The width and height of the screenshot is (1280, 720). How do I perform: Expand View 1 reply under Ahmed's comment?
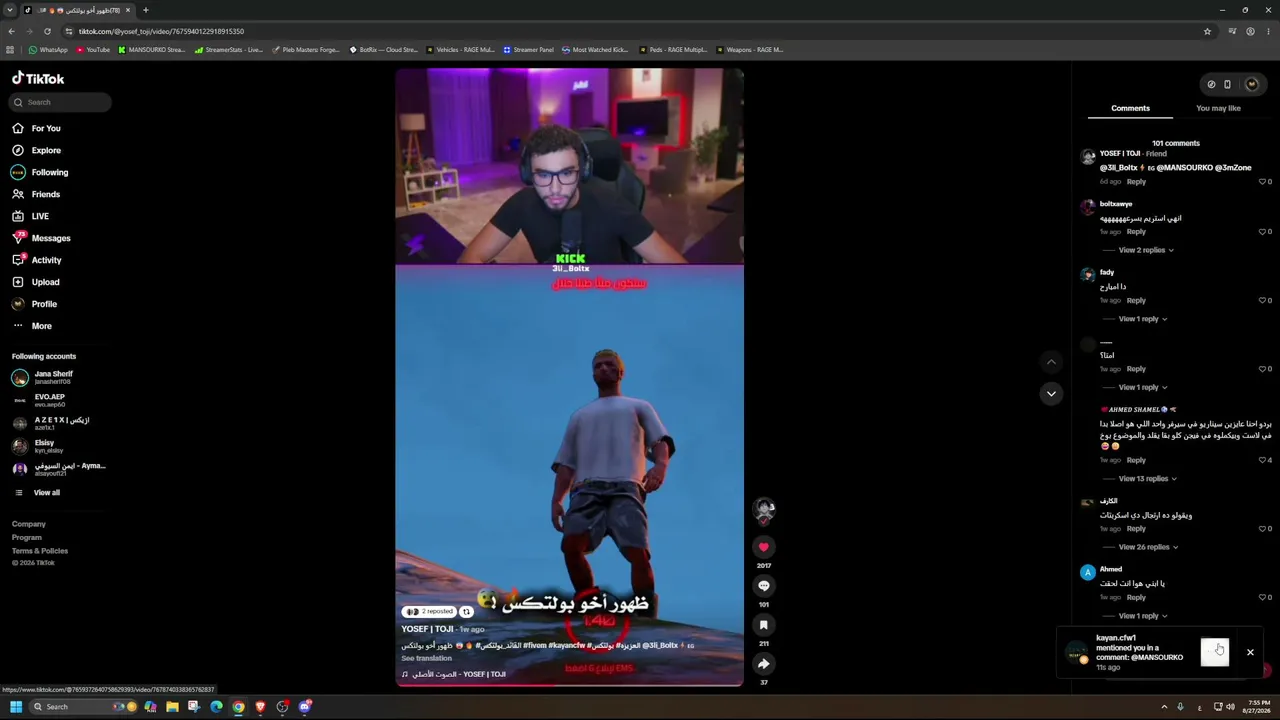(x=1143, y=616)
